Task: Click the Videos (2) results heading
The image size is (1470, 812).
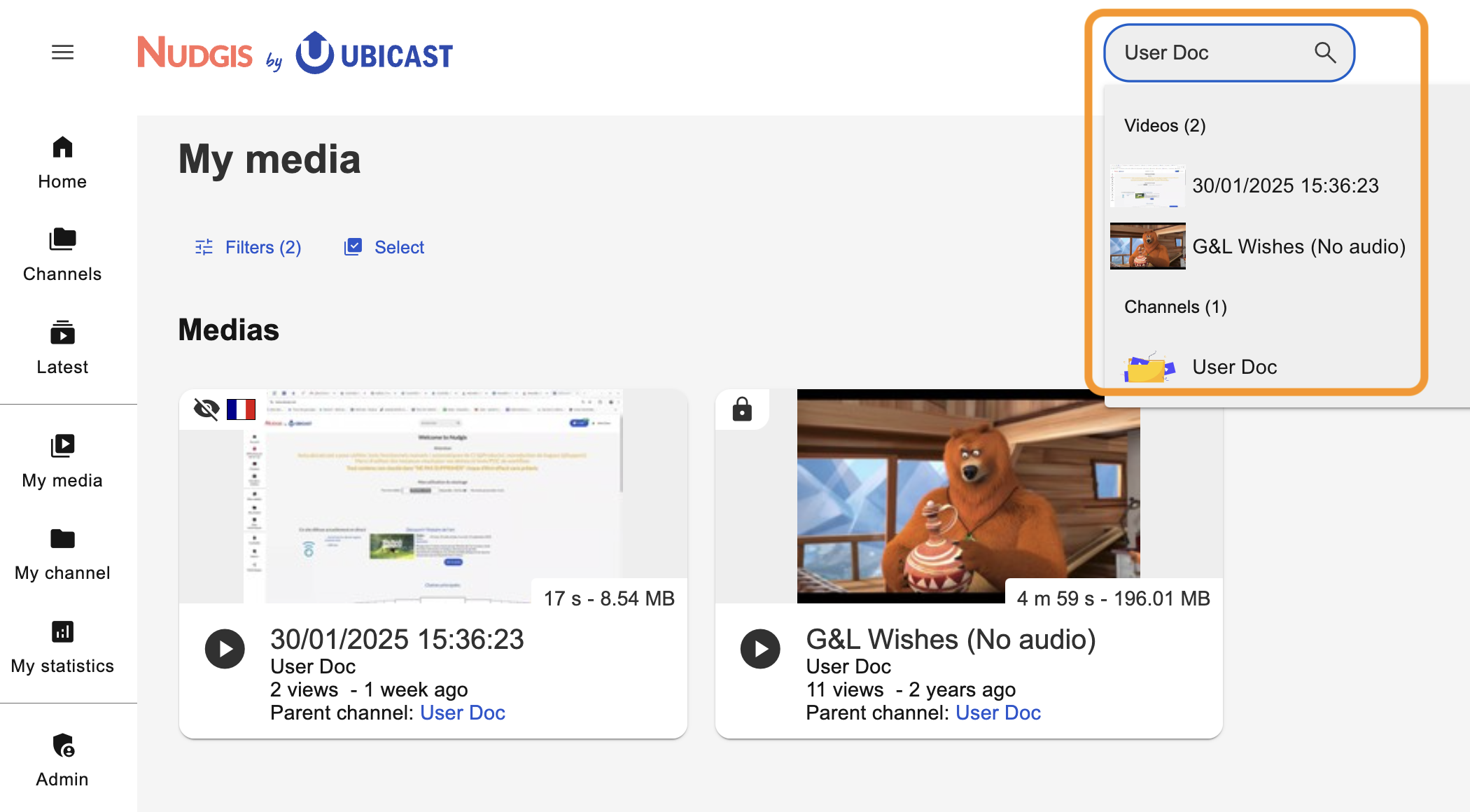Action: pyautogui.click(x=1165, y=125)
